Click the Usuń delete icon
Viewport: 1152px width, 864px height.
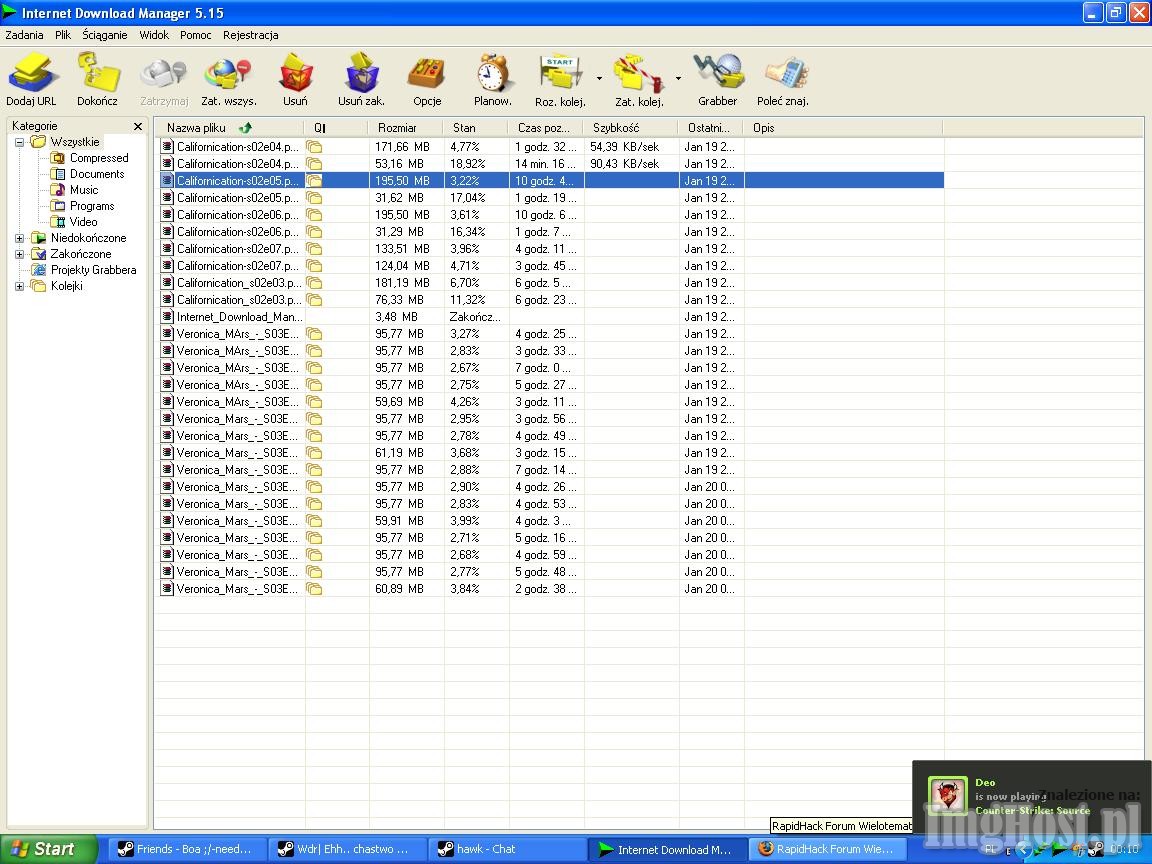(295, 79)
